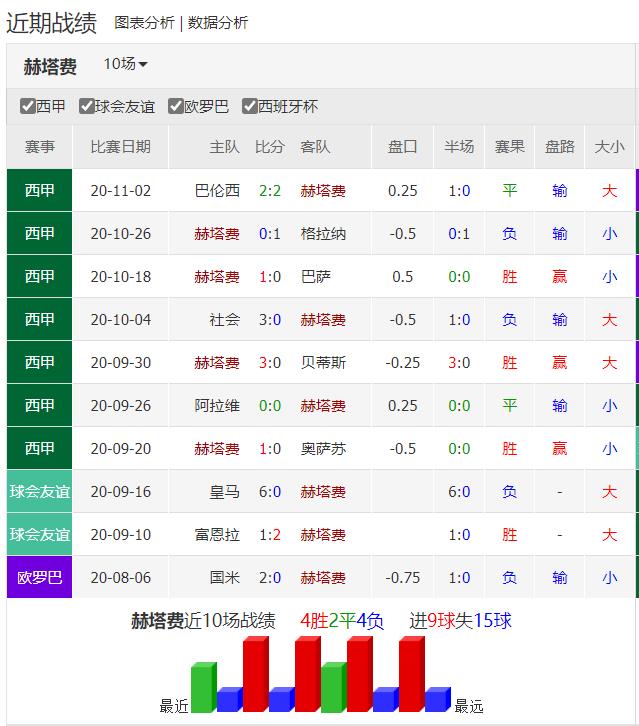
Task: Open the 10场 match count dropdown
Action: (125, 64)
